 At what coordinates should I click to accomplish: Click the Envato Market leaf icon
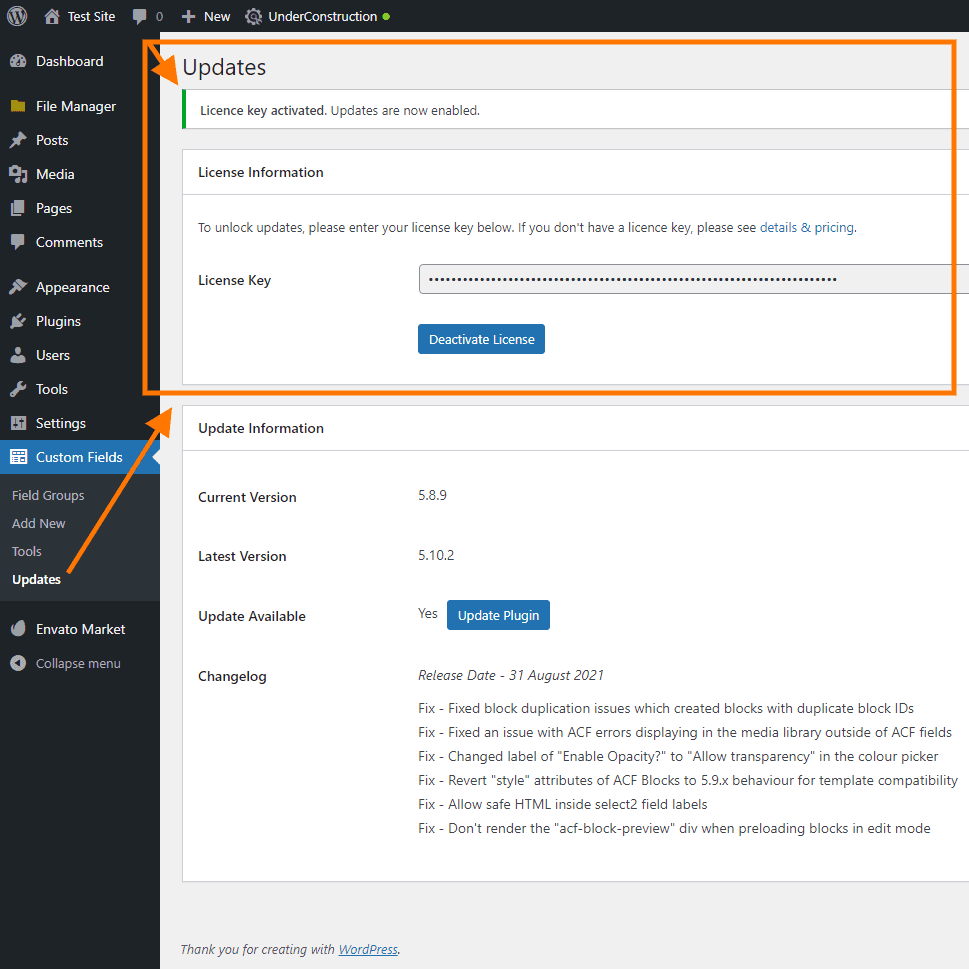(x=19, y=629)
